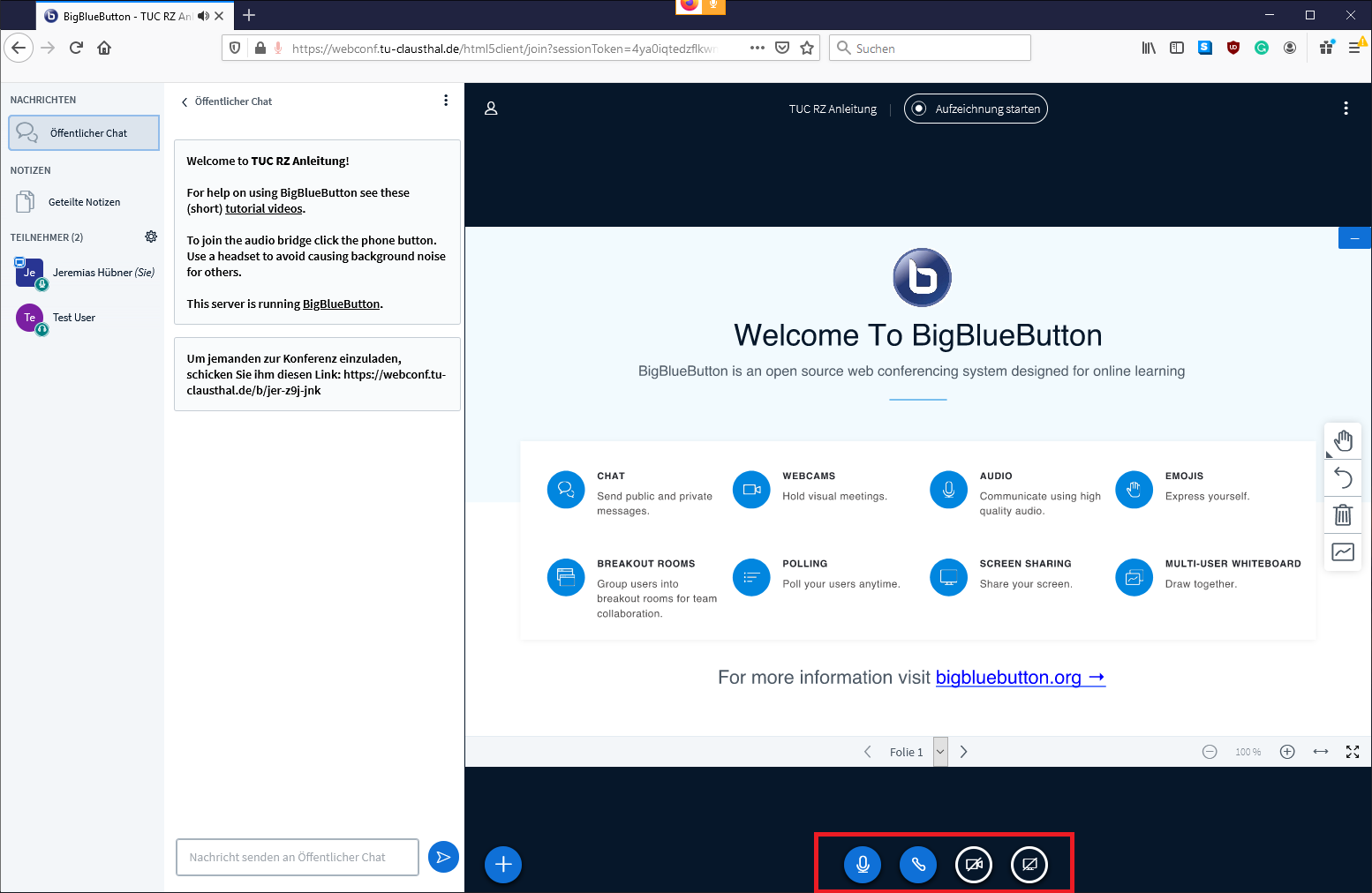Open the blue plus actions menu
The image size is (1372, 893).
(x=503, y=865)
